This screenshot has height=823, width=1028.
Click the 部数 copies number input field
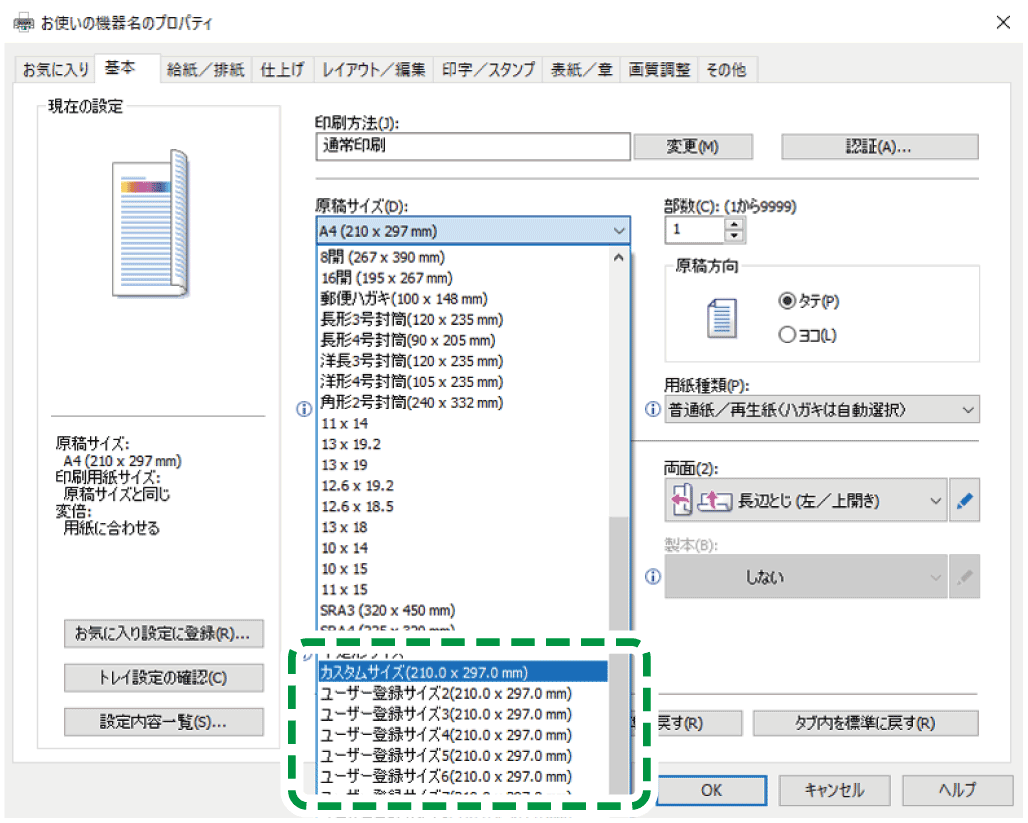pos(694,230)
